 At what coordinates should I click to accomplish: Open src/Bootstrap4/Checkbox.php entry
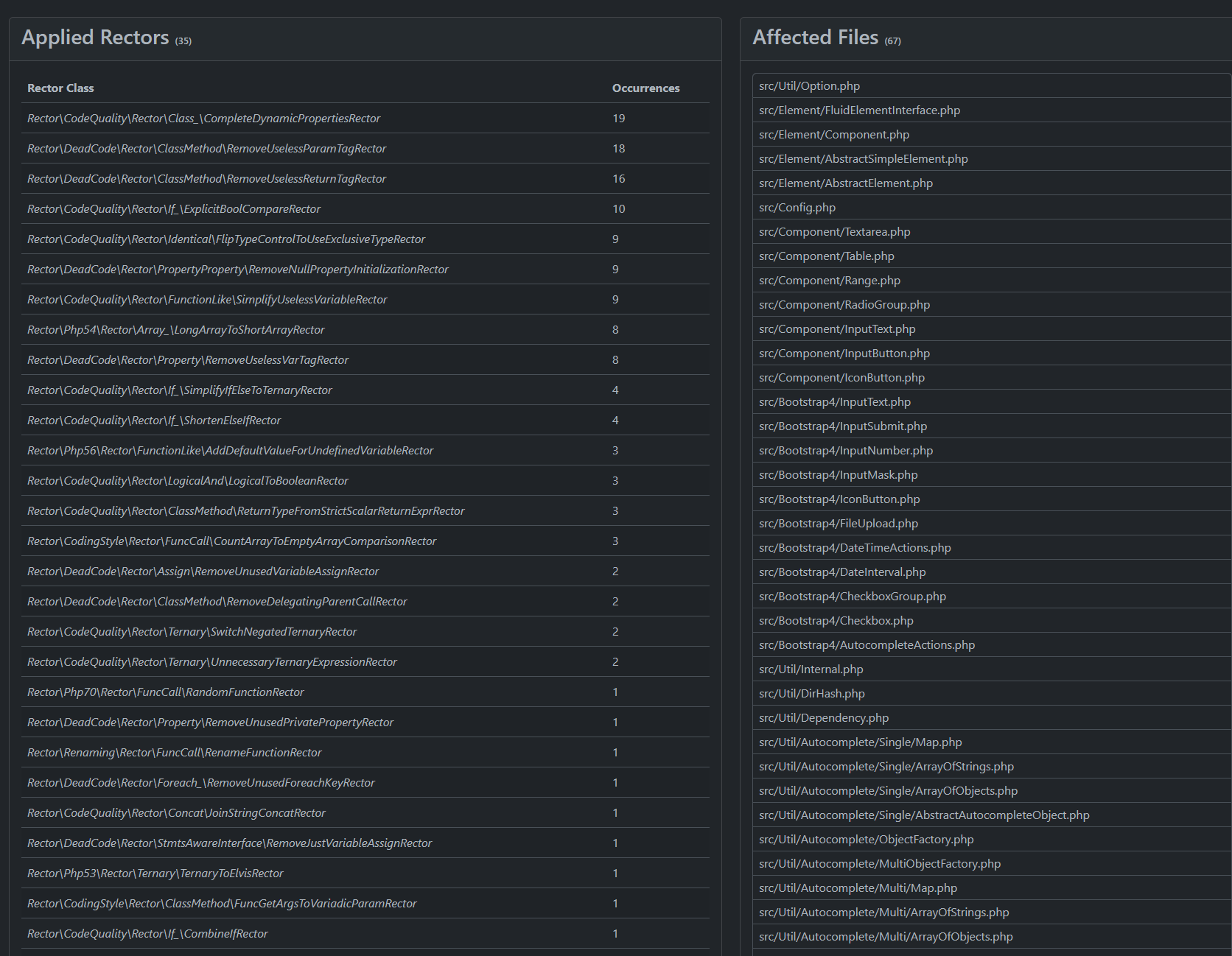[992, 620]
